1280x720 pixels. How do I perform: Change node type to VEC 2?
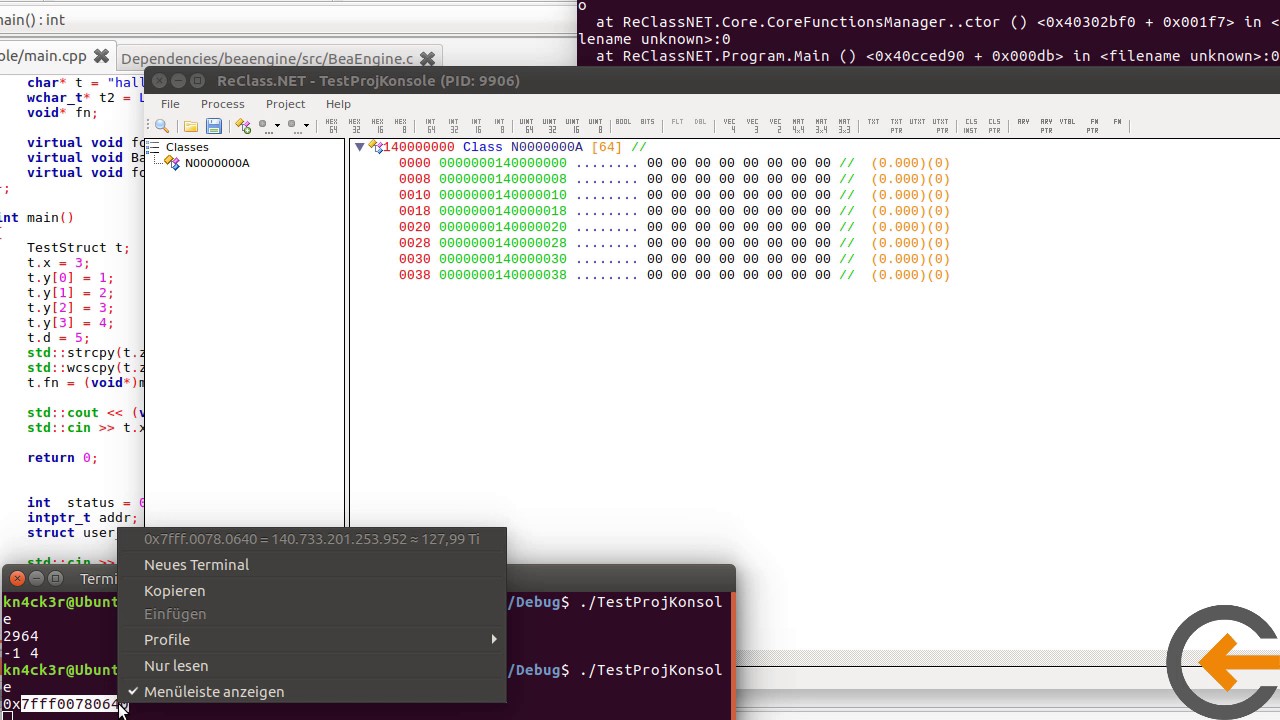[776, 126]
